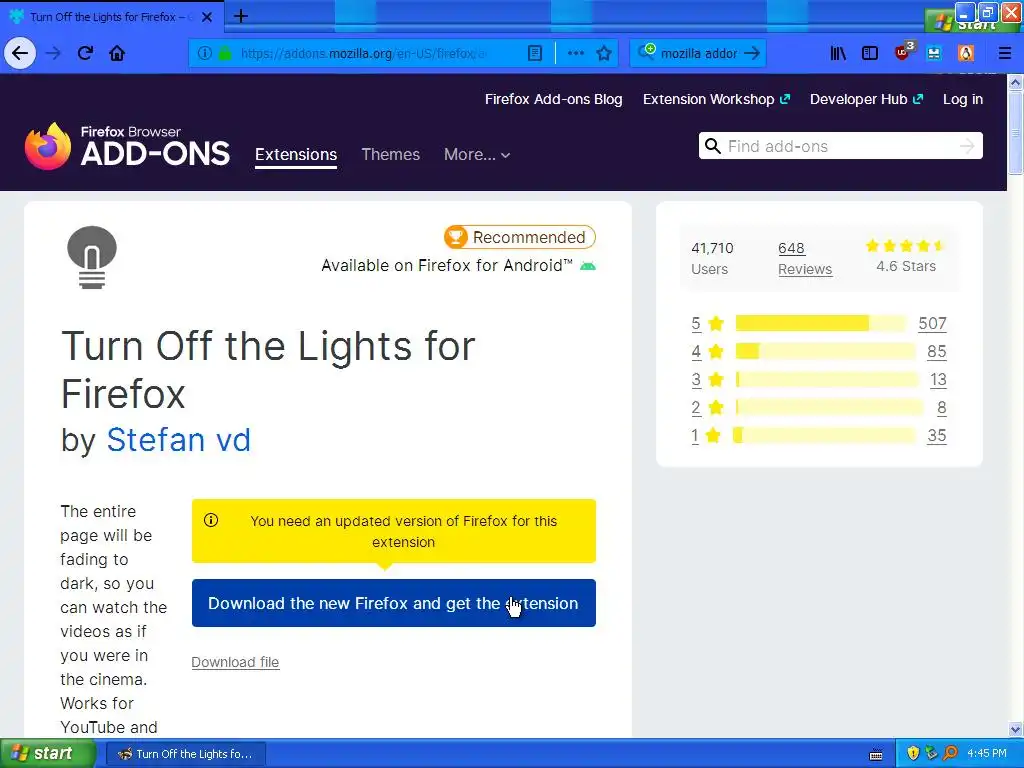Click the Safely Remove Hardware tray icon
The image size is (1024, 768).
coord(931,753)
